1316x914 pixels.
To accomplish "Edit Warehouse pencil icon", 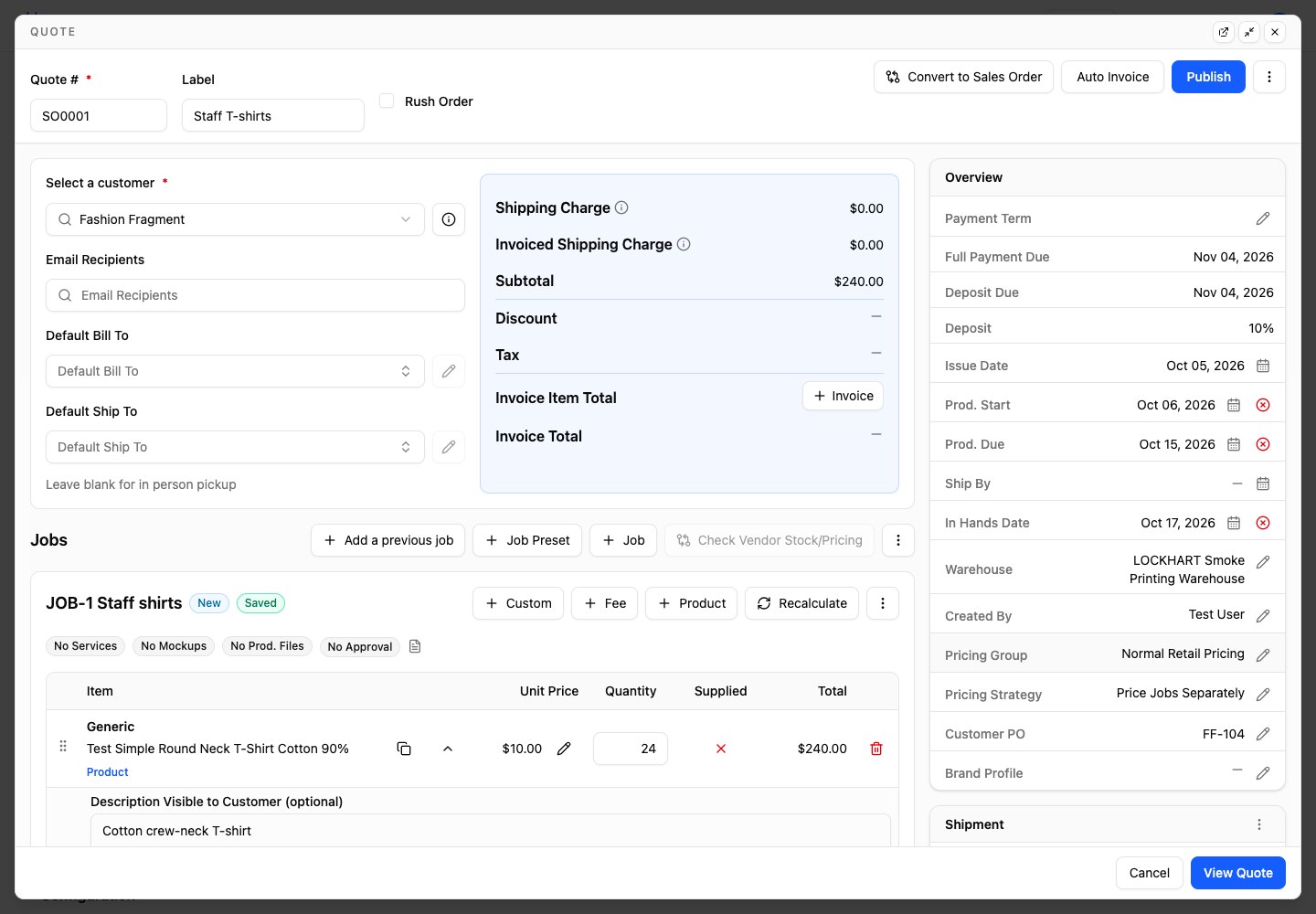I will tap(1263, 562).
